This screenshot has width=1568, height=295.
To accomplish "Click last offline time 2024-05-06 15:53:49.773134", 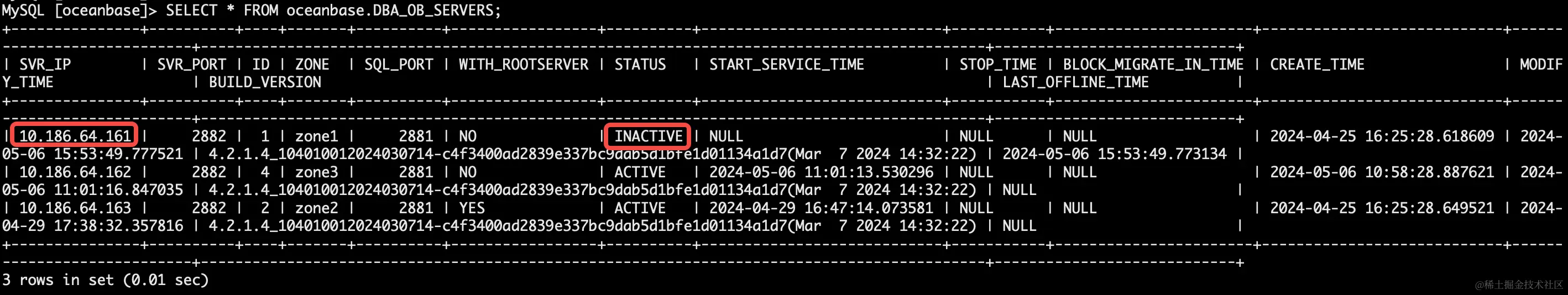I will [1115, 154].
